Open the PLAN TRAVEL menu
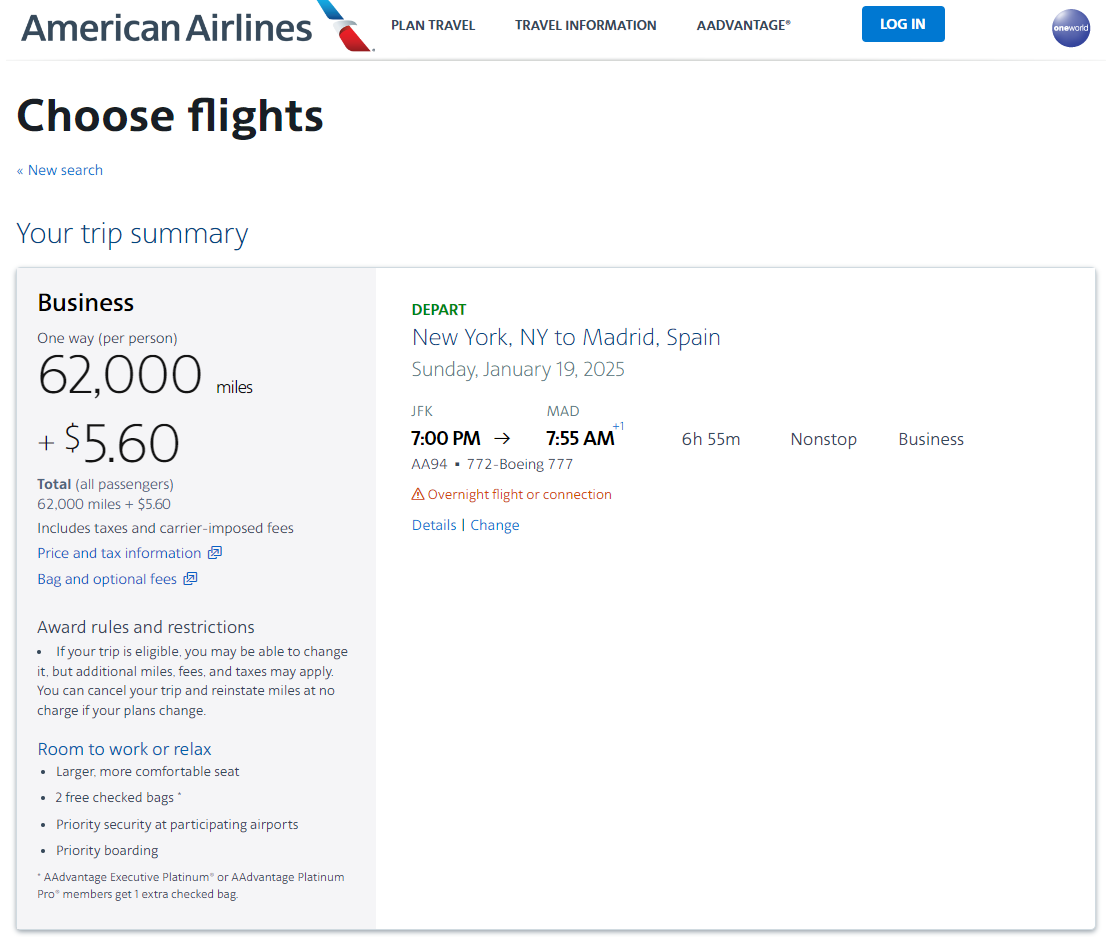 coord(433,25)
